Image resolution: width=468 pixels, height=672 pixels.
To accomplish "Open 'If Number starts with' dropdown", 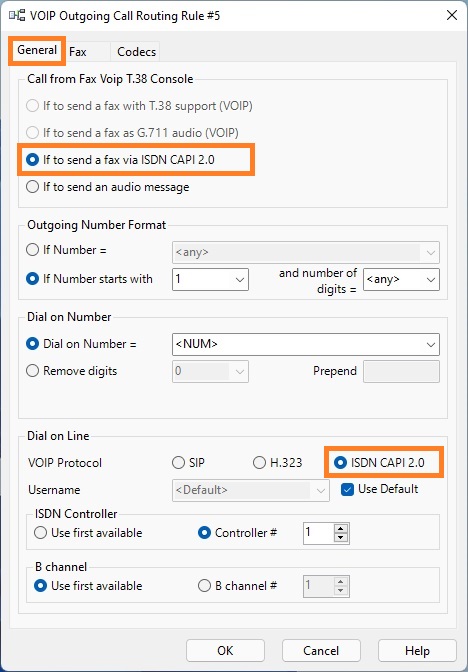I will click(x=210, y=279).
